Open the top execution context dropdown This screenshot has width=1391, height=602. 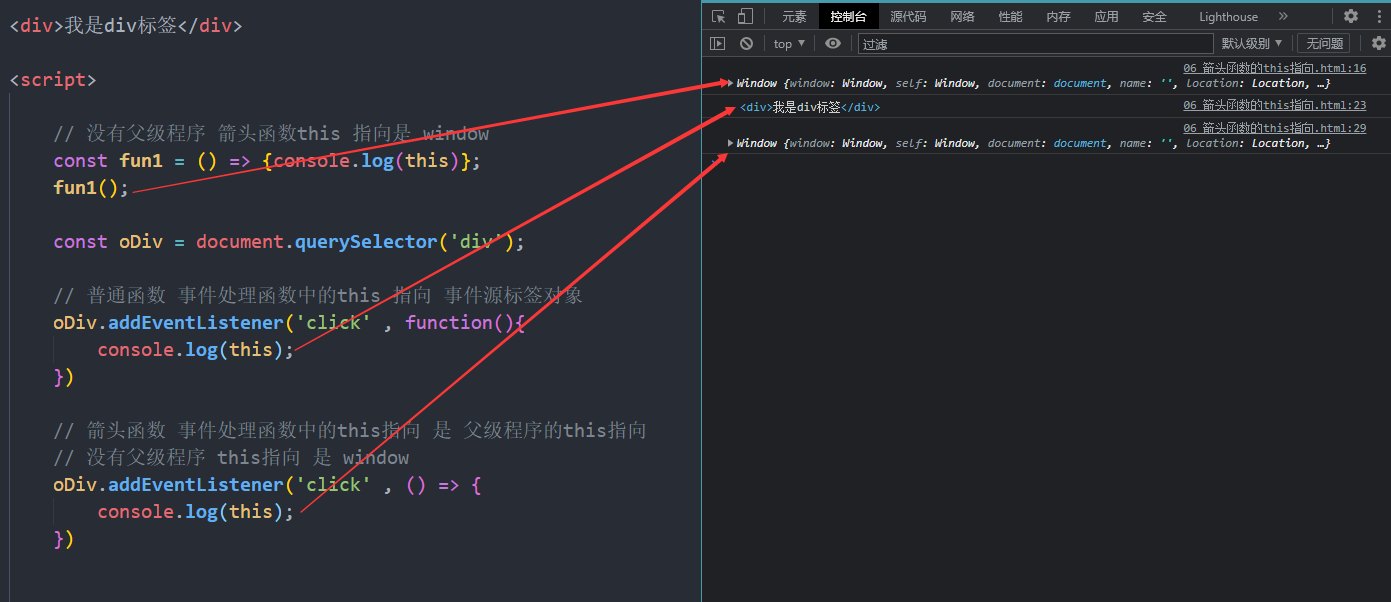[787, 43]
